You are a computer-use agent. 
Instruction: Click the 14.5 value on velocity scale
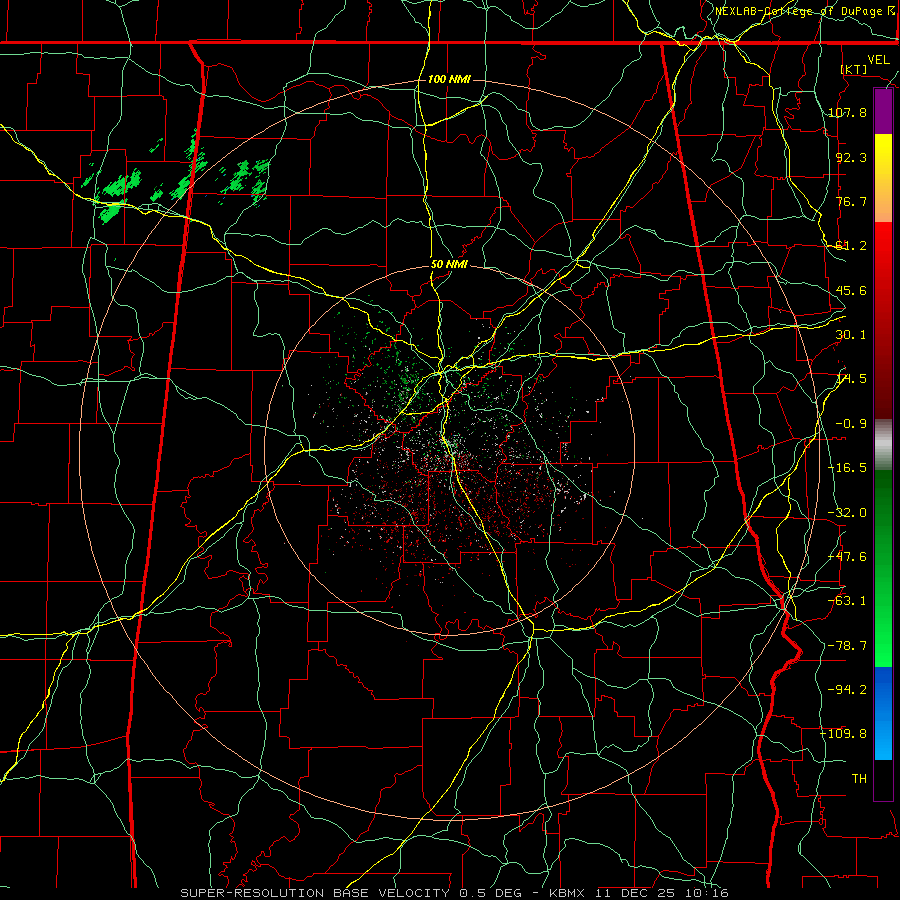coord(851,379)
